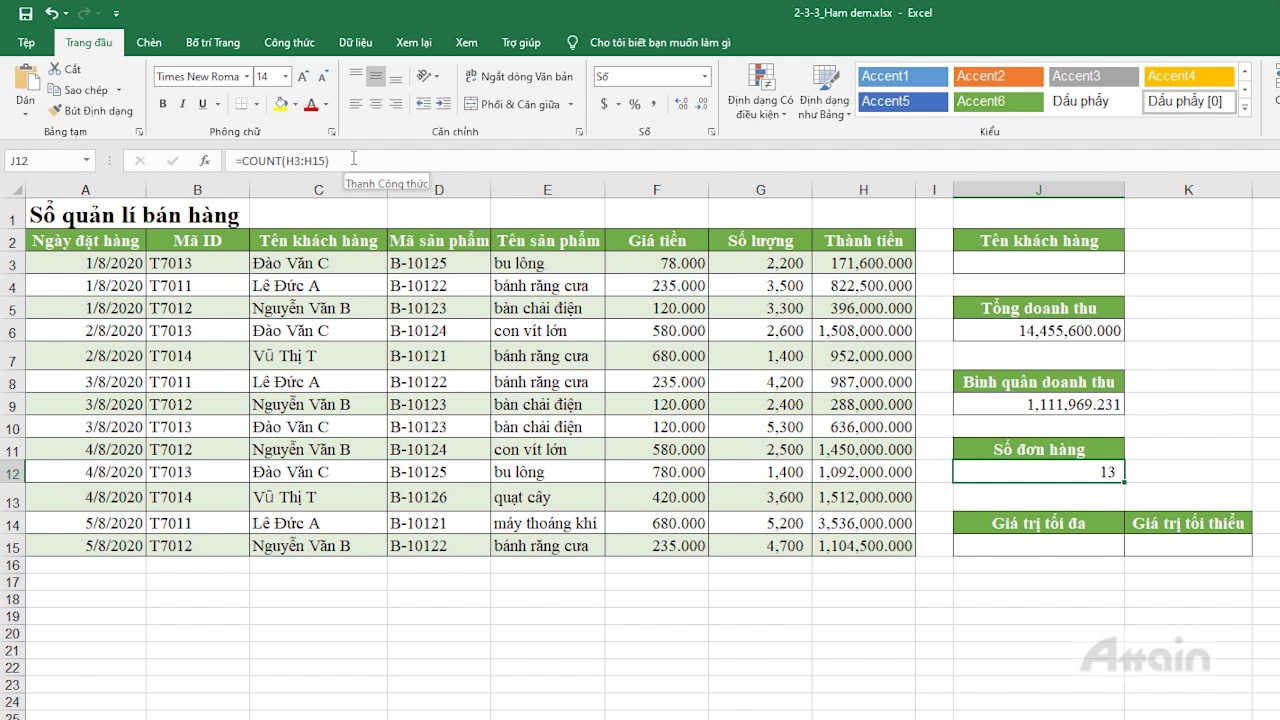Select the Bút Định dạng format painter

point(90,111)
